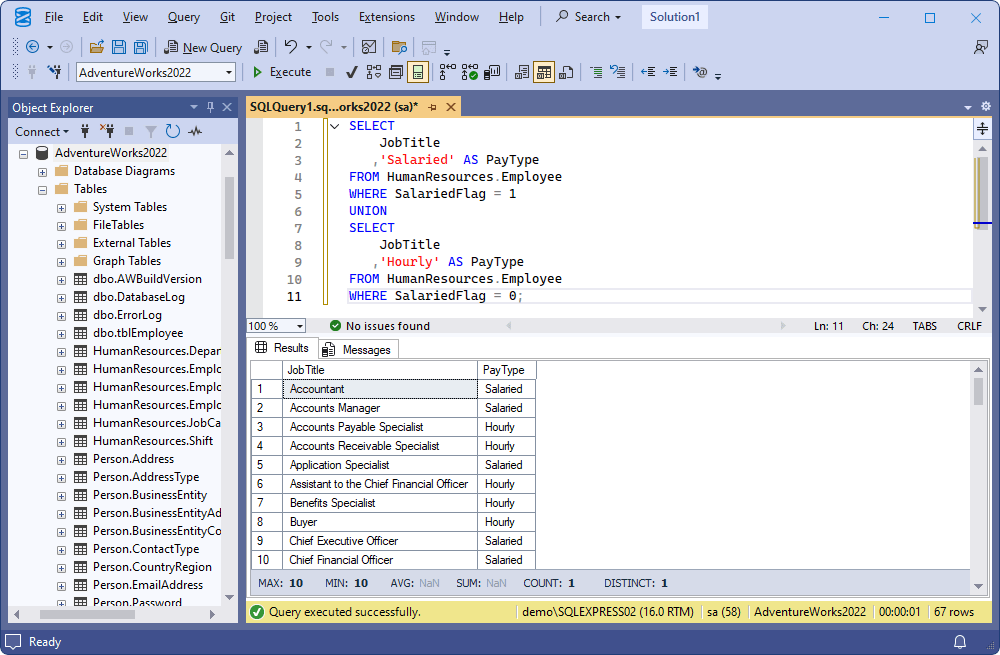Screen dimensions: 1000x655
Task: Open the Notifications bell in status bar
Action: (959, 642)
